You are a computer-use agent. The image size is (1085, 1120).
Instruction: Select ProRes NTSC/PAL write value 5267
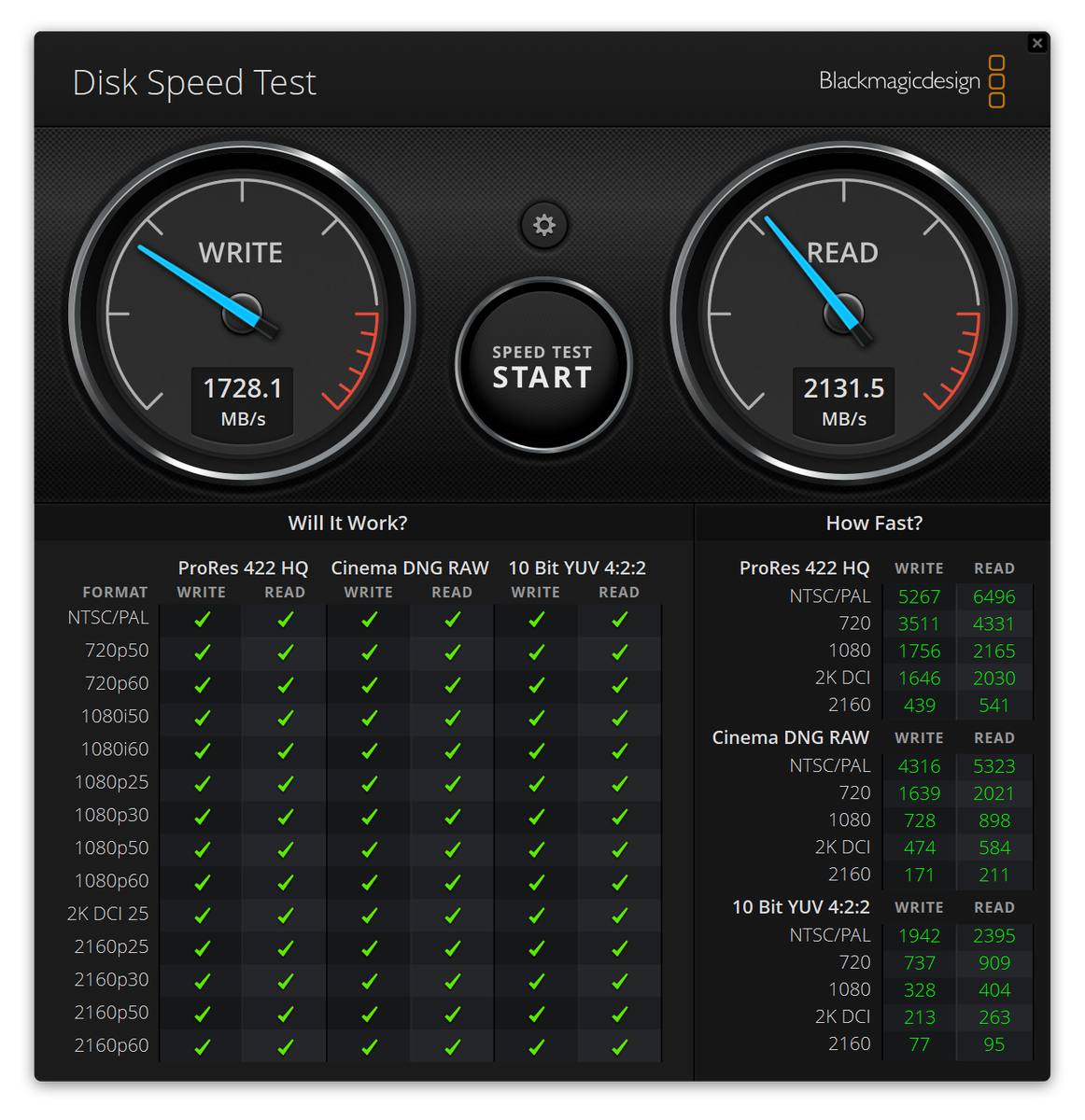(919, 596)
